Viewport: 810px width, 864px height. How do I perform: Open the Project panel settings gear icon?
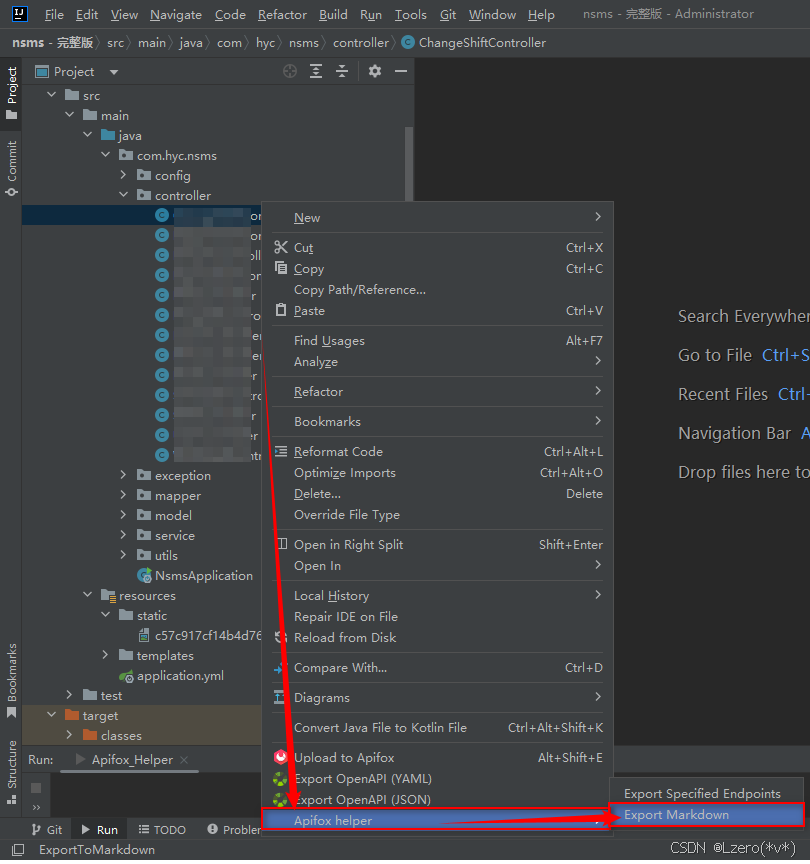(375, 71)
